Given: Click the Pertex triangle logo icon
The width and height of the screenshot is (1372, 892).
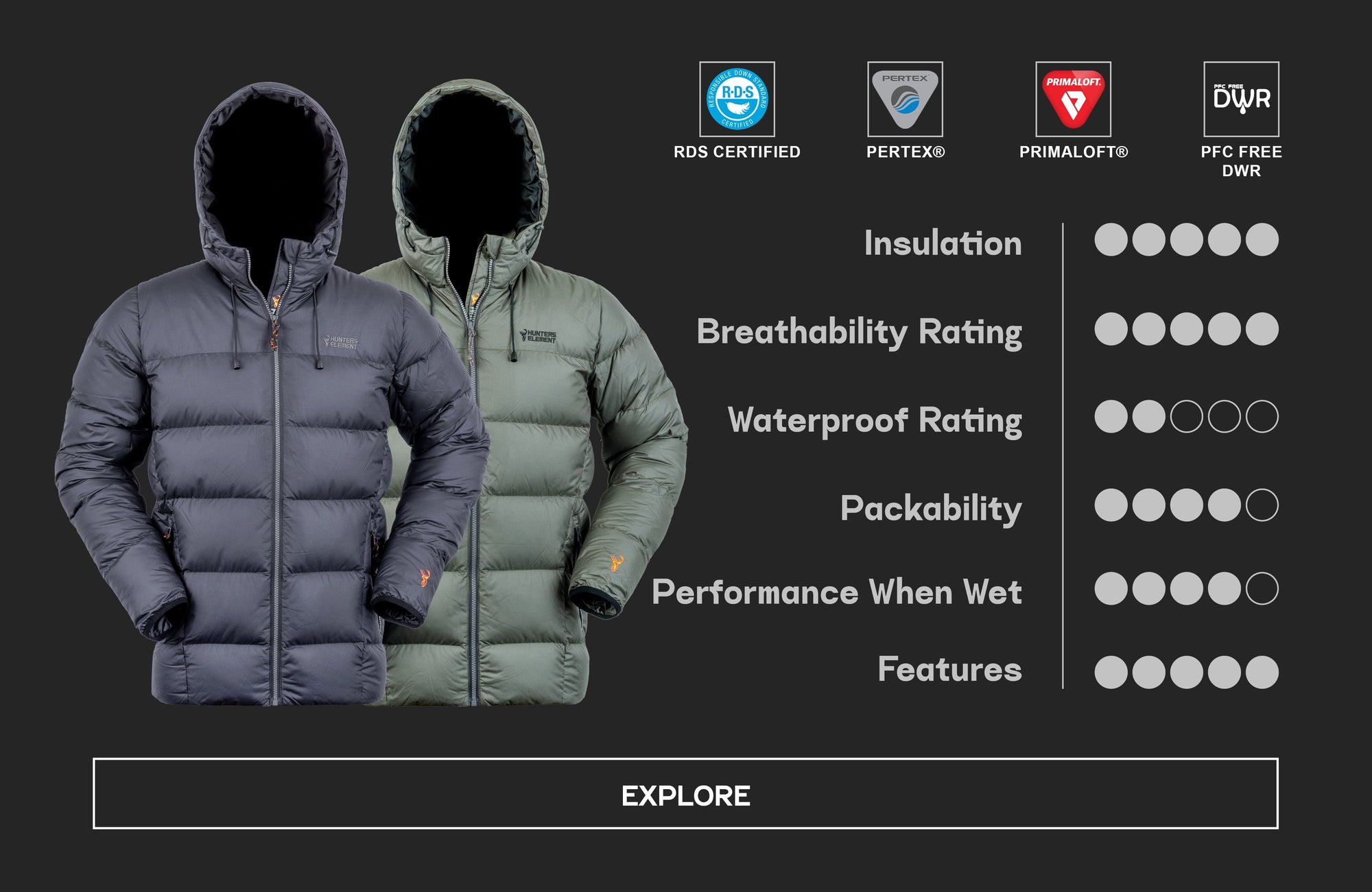Looking at the screenshot, I should point(905,99).
